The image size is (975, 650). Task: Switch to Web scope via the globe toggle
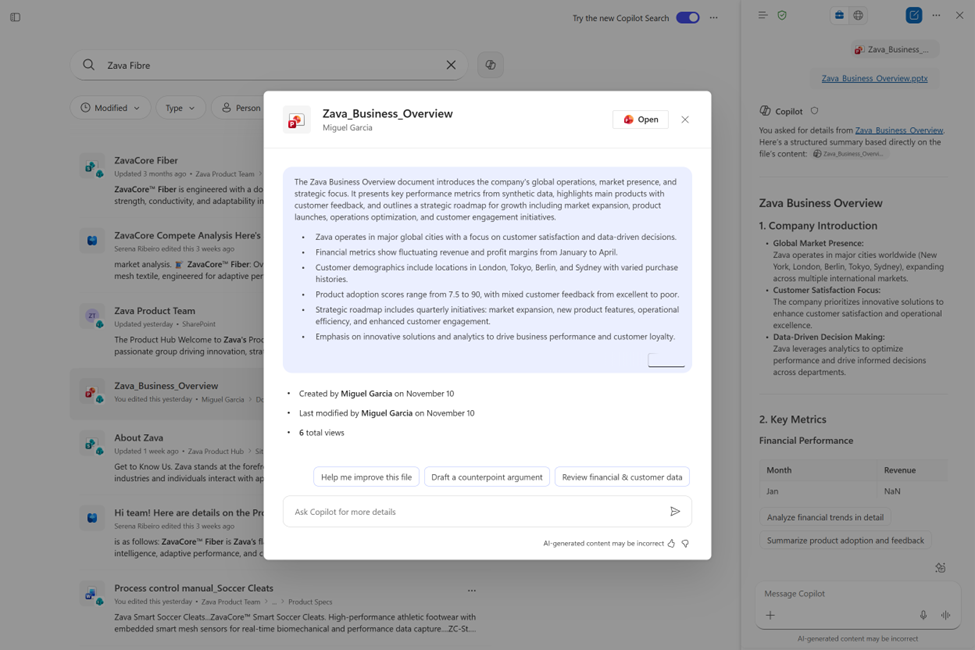858,15
